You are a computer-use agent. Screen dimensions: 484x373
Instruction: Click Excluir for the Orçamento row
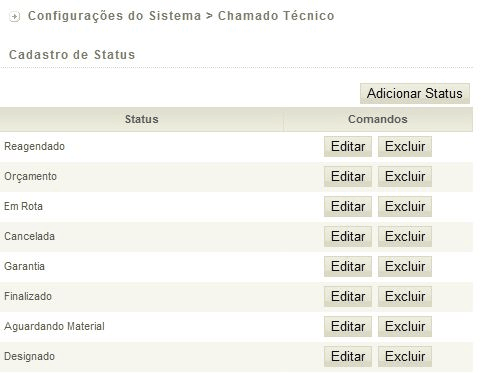point(405,176)
